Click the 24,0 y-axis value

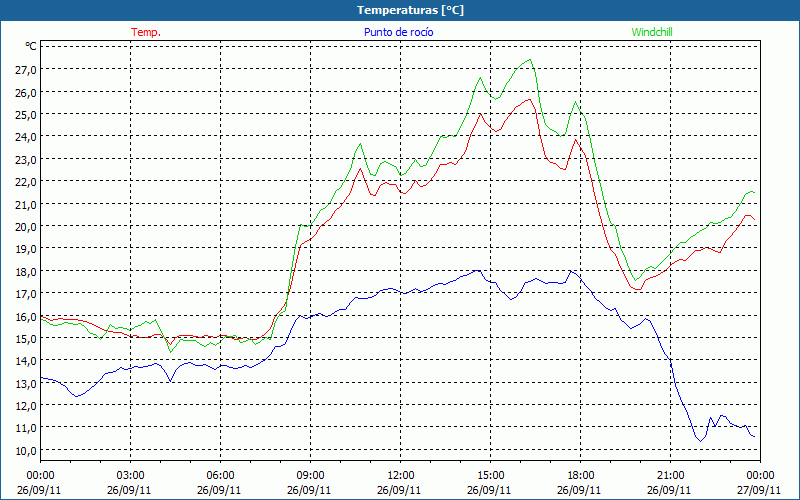coord(26,137)
